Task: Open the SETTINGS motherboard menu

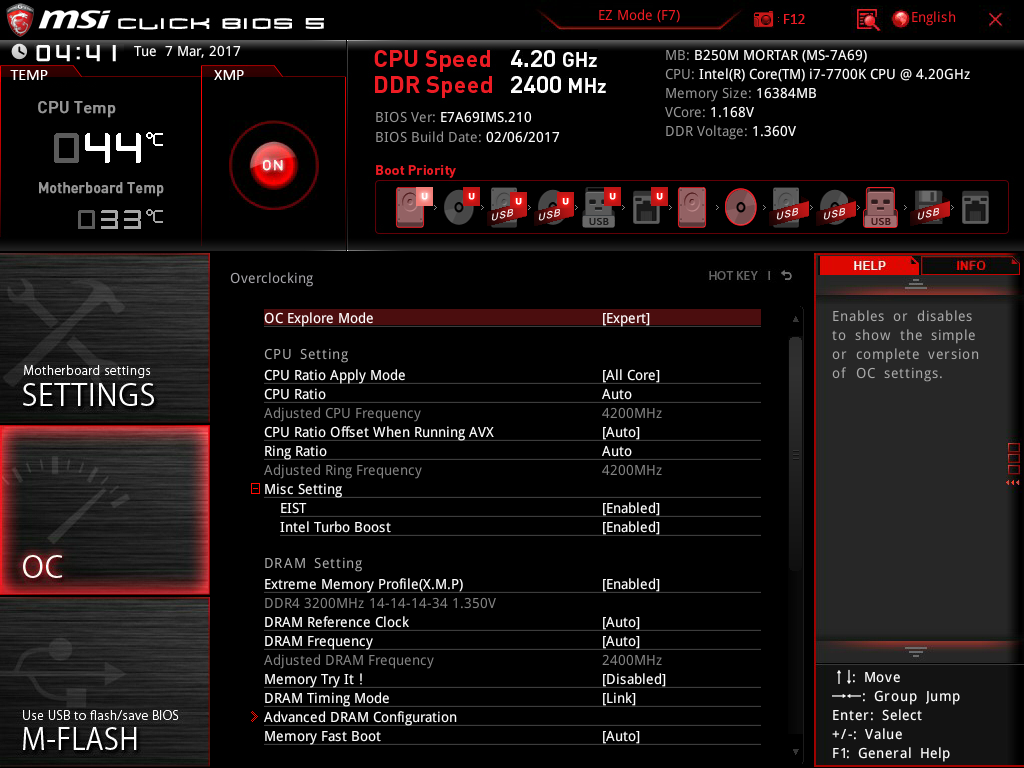Action: (105, 338)
